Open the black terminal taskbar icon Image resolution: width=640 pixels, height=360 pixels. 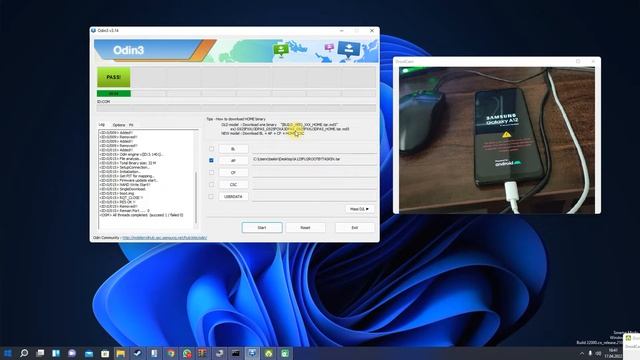[236, 353]
